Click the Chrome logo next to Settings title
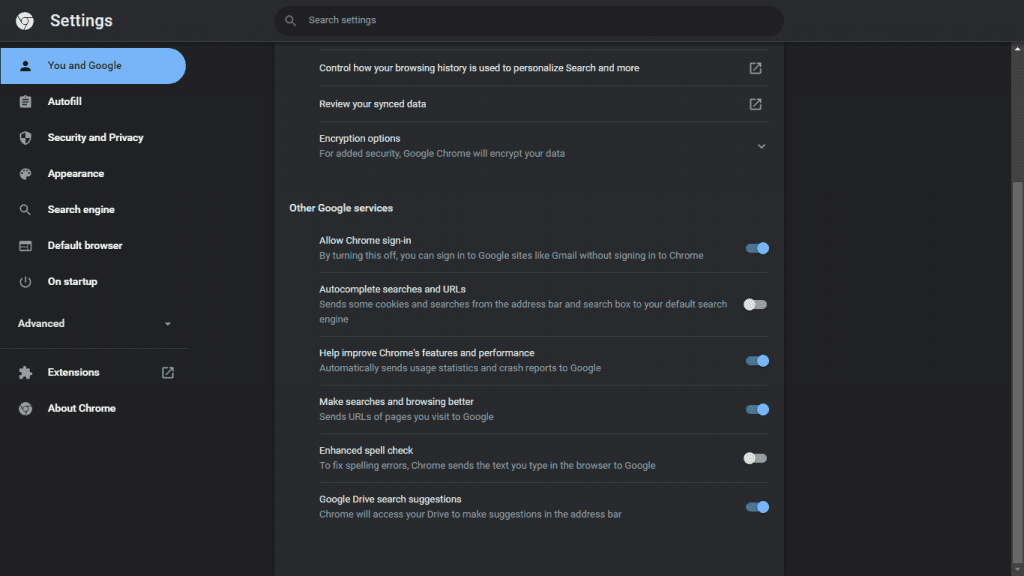 click(x=23, y=20)
